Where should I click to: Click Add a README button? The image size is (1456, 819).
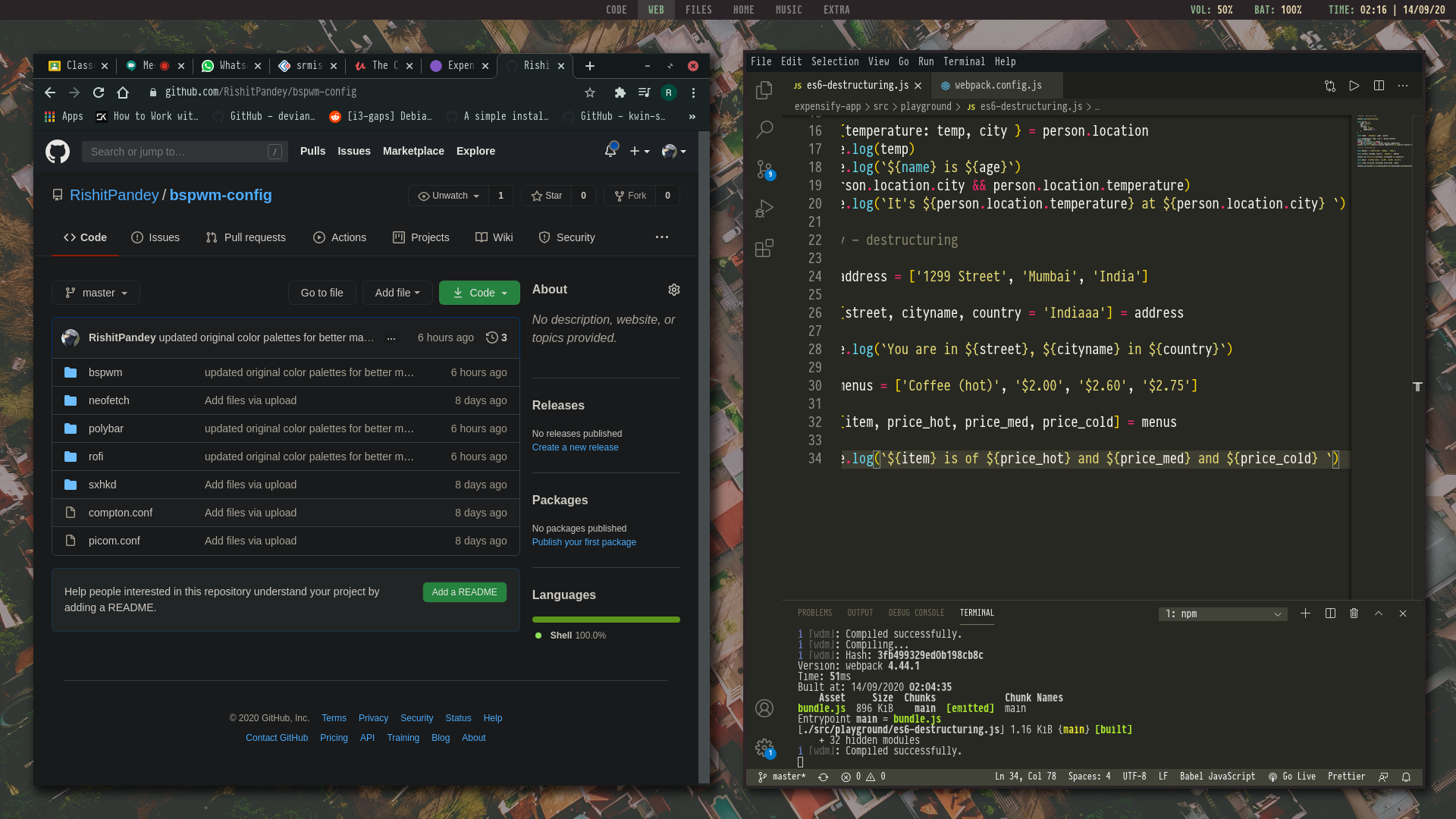[464, 592]
